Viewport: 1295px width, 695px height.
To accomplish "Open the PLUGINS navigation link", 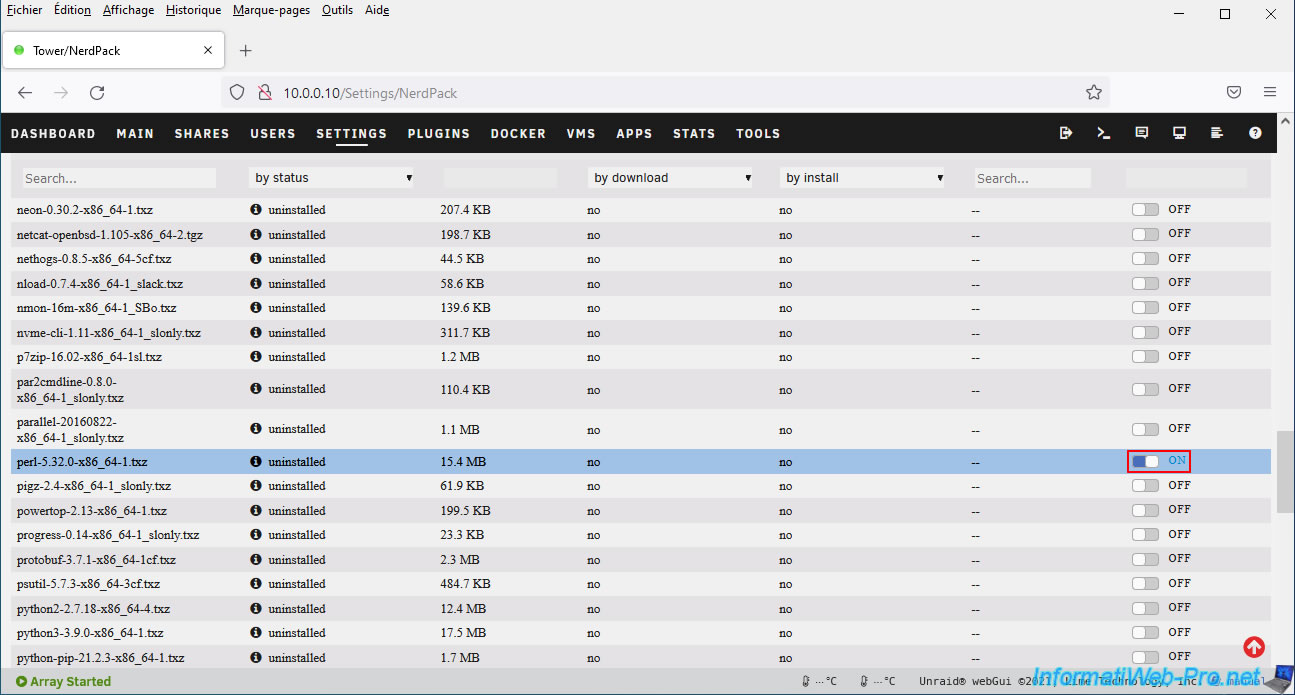I will click(x=438, y=134).
